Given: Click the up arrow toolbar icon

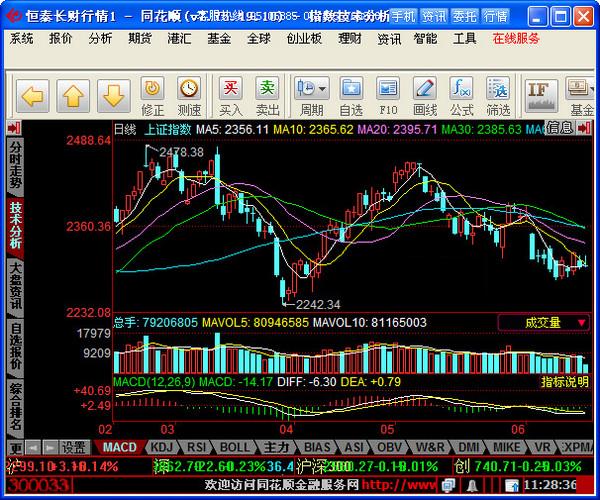Looking at the screenshot, I should pyautogui.click(x=73, y=96).
